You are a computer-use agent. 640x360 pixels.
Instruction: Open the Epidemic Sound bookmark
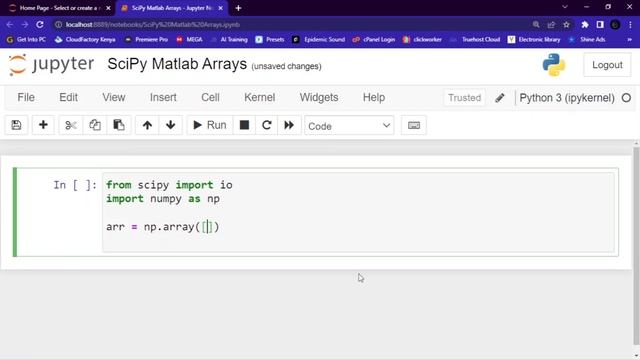coord(319,40)
